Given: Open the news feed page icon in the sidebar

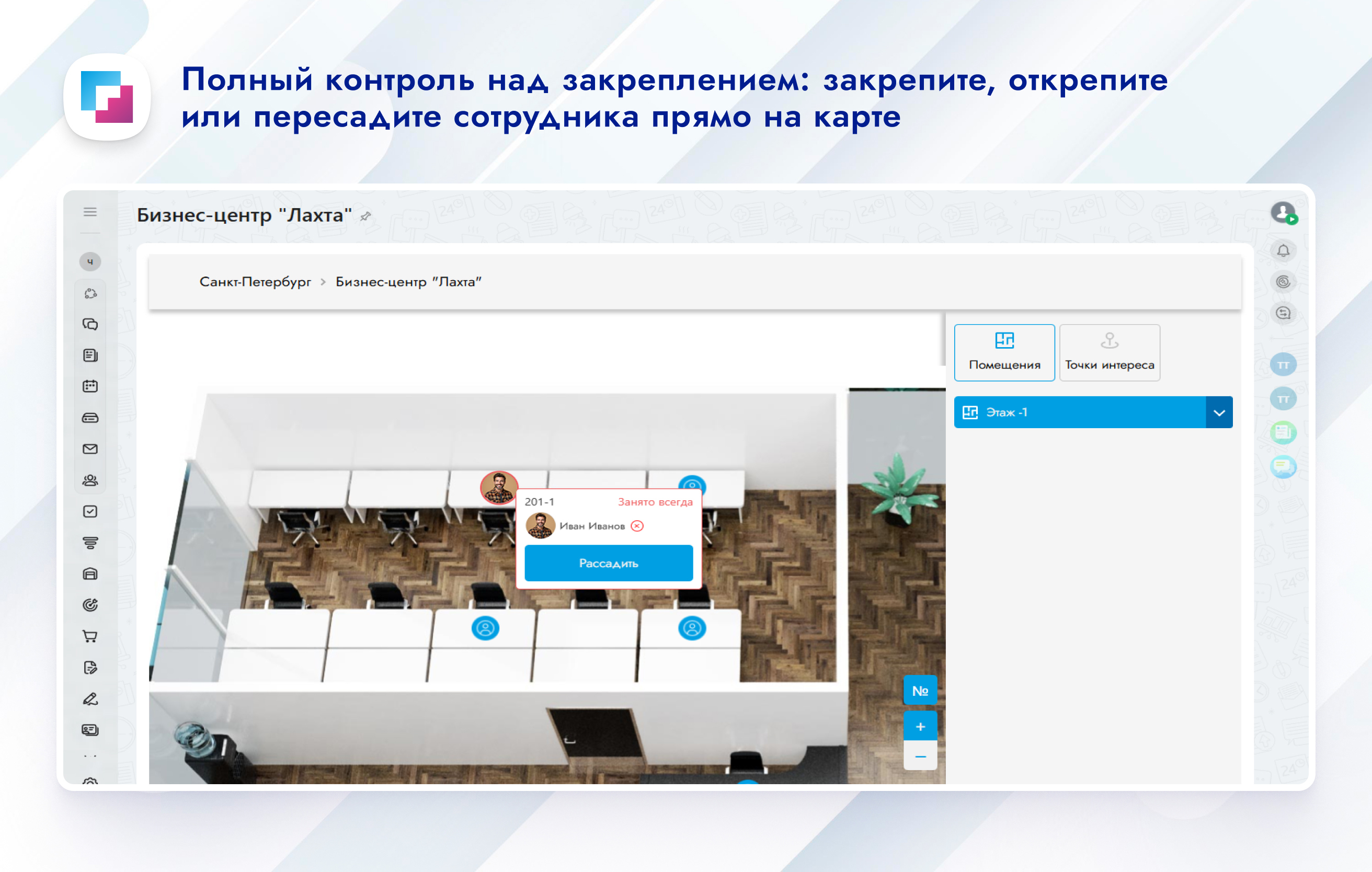Looking at the screenshot, I should (90, 355).
